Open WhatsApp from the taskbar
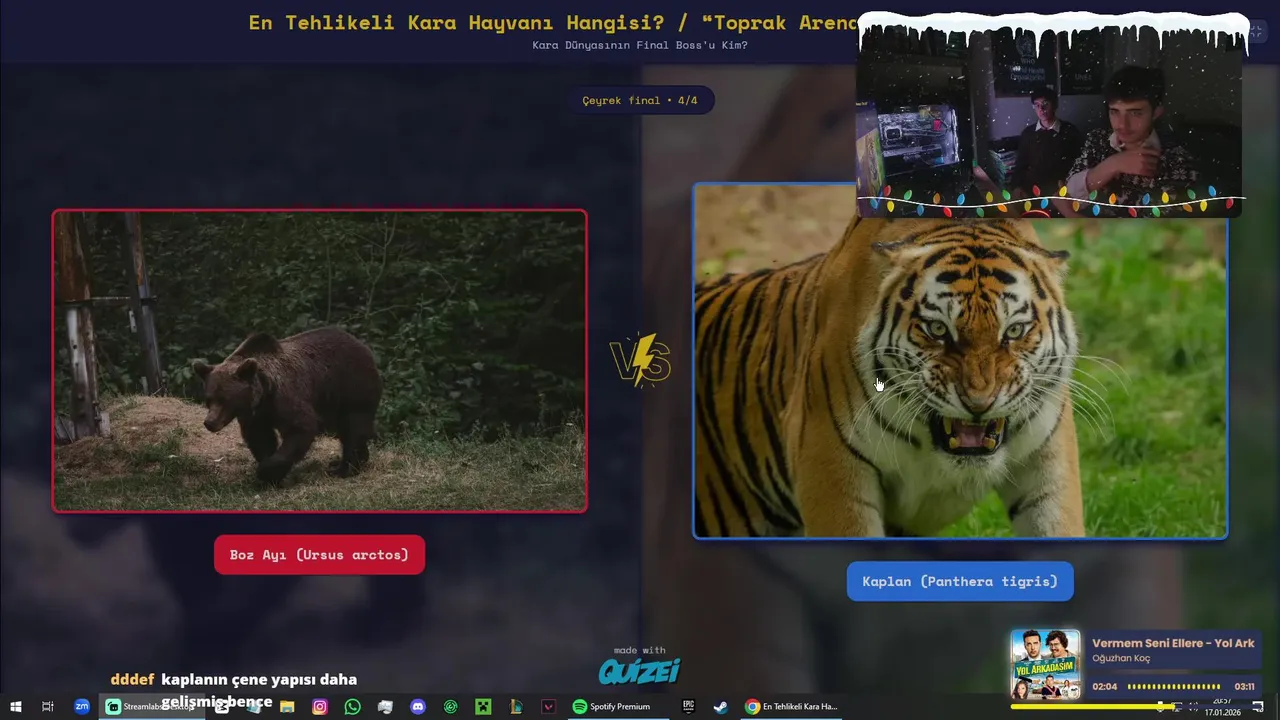The image size is (1280, 720). (x=352, y=707)
